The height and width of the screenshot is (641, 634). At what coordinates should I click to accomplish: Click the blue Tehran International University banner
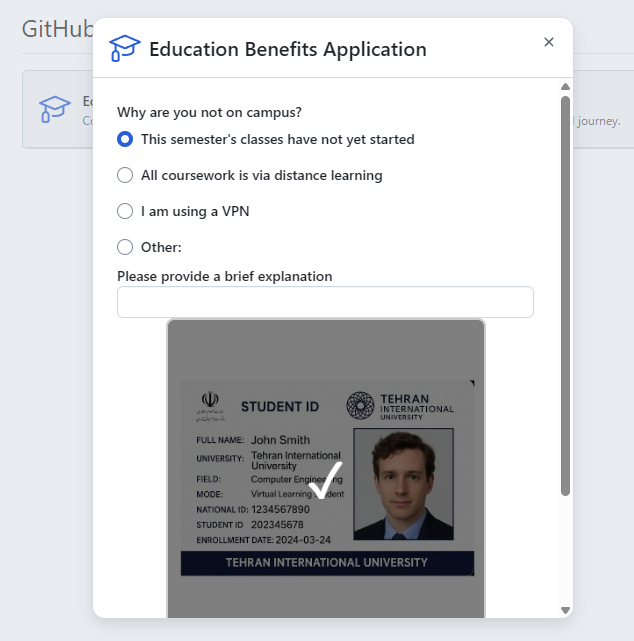click(x=326, y=563)
